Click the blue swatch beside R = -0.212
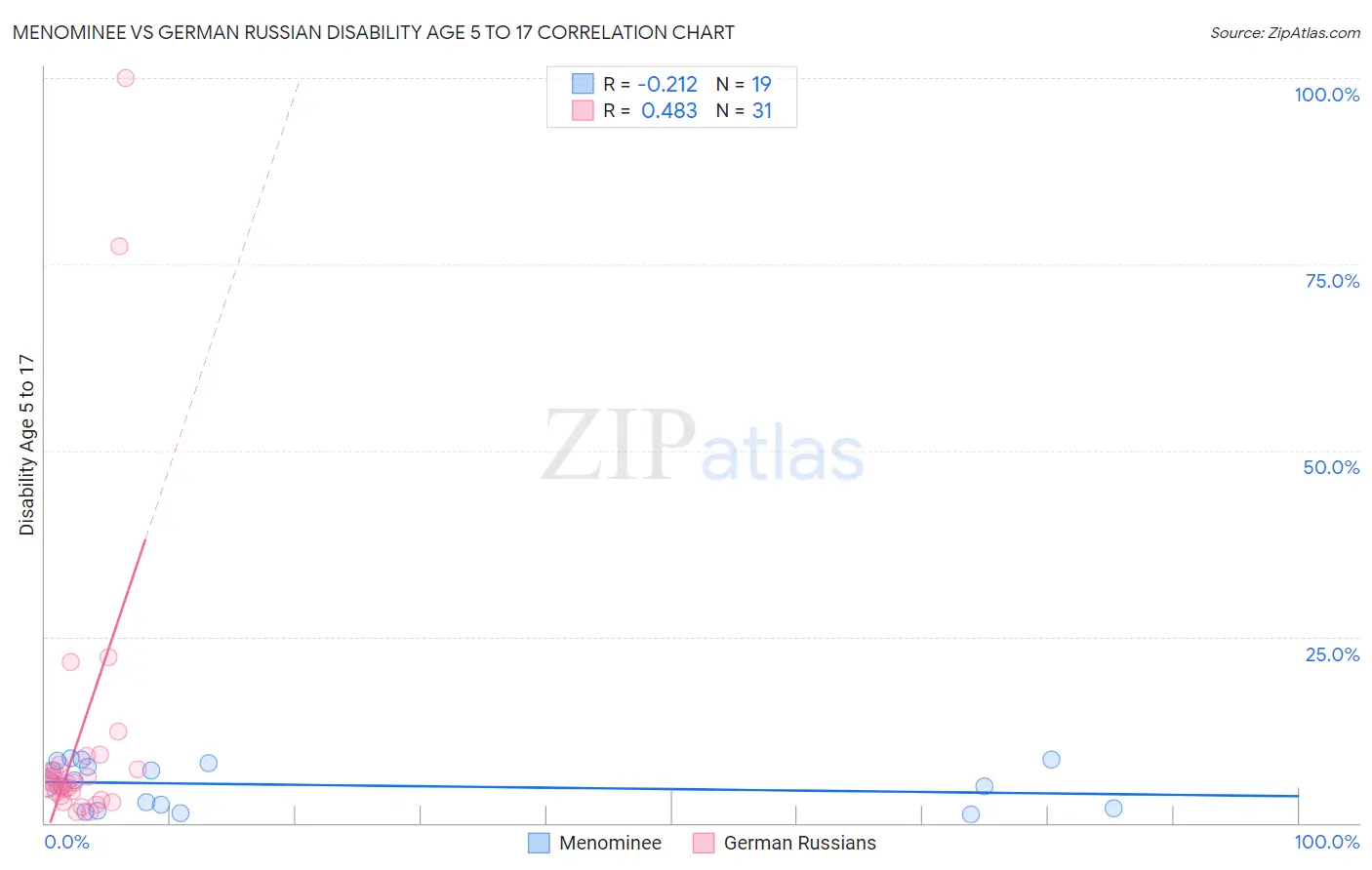 coord(583,84)
